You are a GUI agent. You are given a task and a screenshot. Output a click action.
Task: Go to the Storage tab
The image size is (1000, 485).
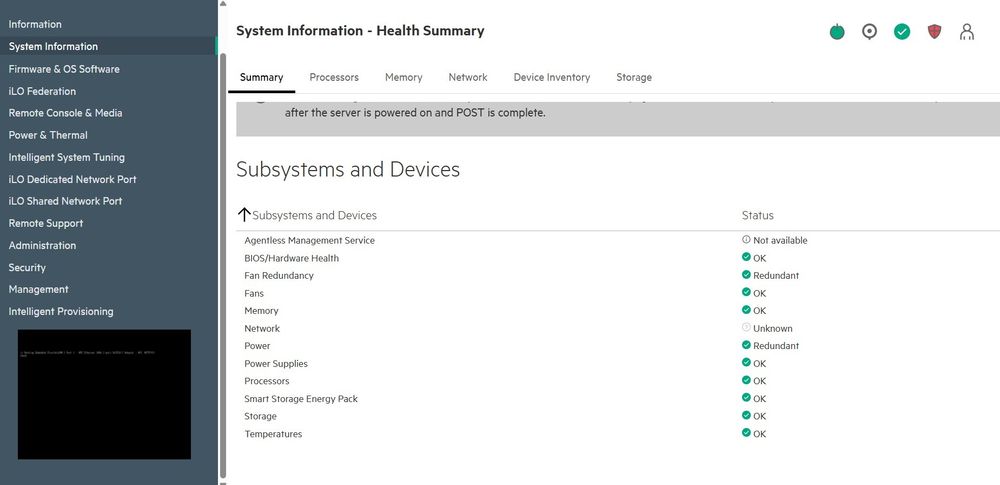(x=634, y=77)
